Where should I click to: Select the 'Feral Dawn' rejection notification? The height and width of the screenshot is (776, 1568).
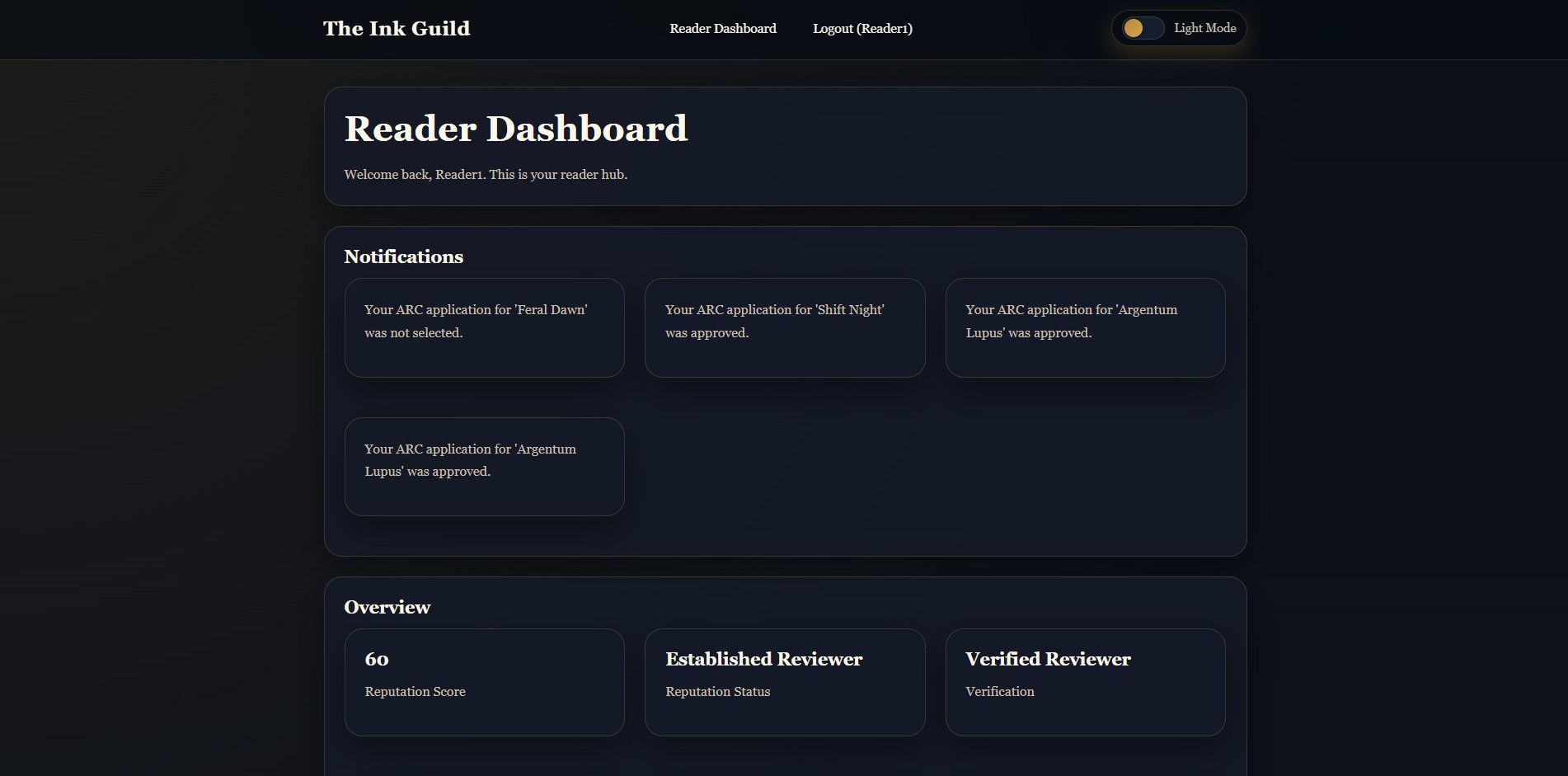(484, 327)
